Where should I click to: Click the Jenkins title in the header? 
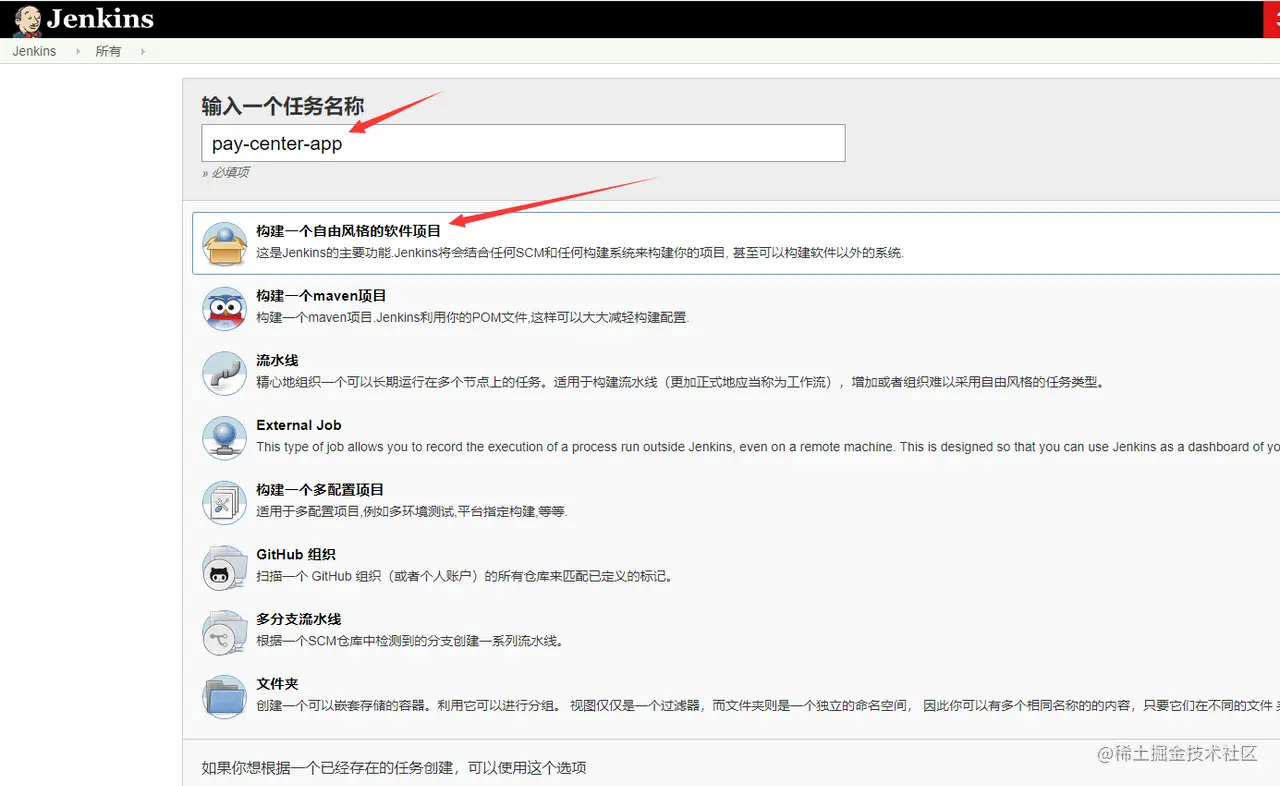pos(100,19)
